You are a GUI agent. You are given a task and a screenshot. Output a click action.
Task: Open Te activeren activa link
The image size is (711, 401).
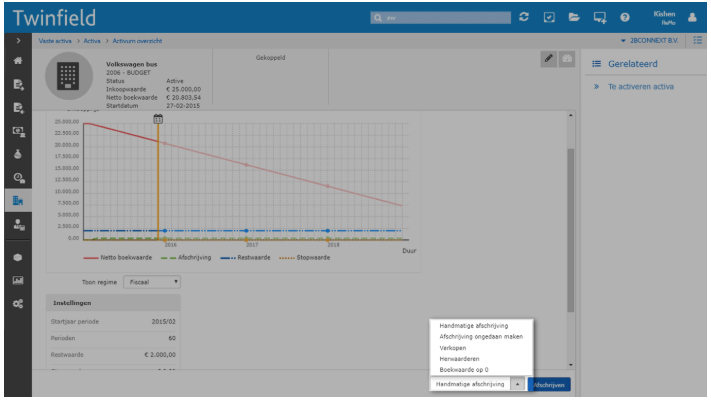(640, 87)
